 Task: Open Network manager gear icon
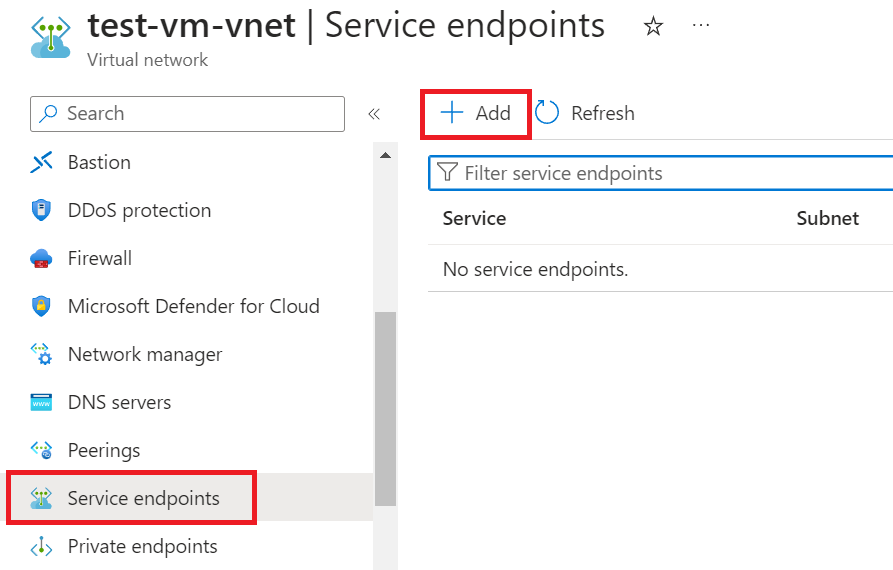point(41,354)
